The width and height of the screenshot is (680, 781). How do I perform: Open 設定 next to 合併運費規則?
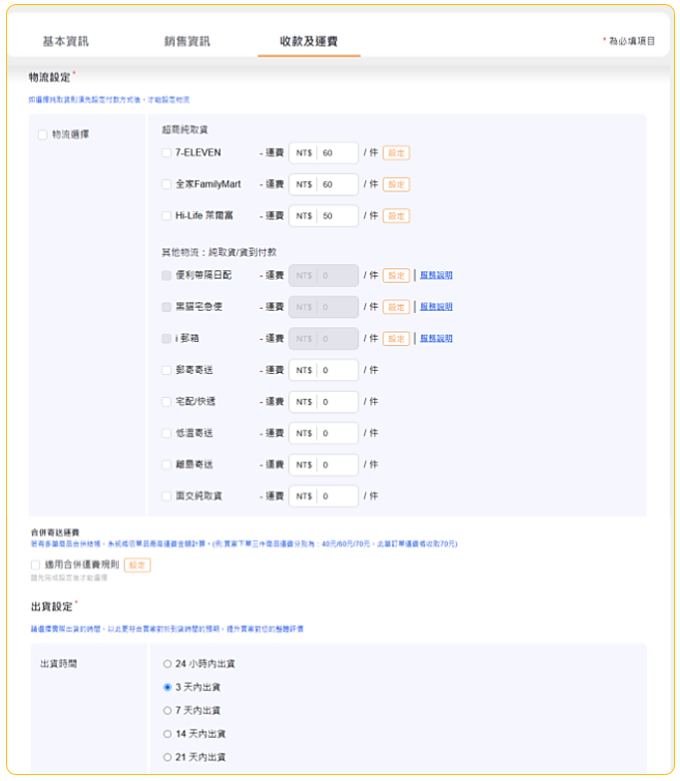pos(137,565)
